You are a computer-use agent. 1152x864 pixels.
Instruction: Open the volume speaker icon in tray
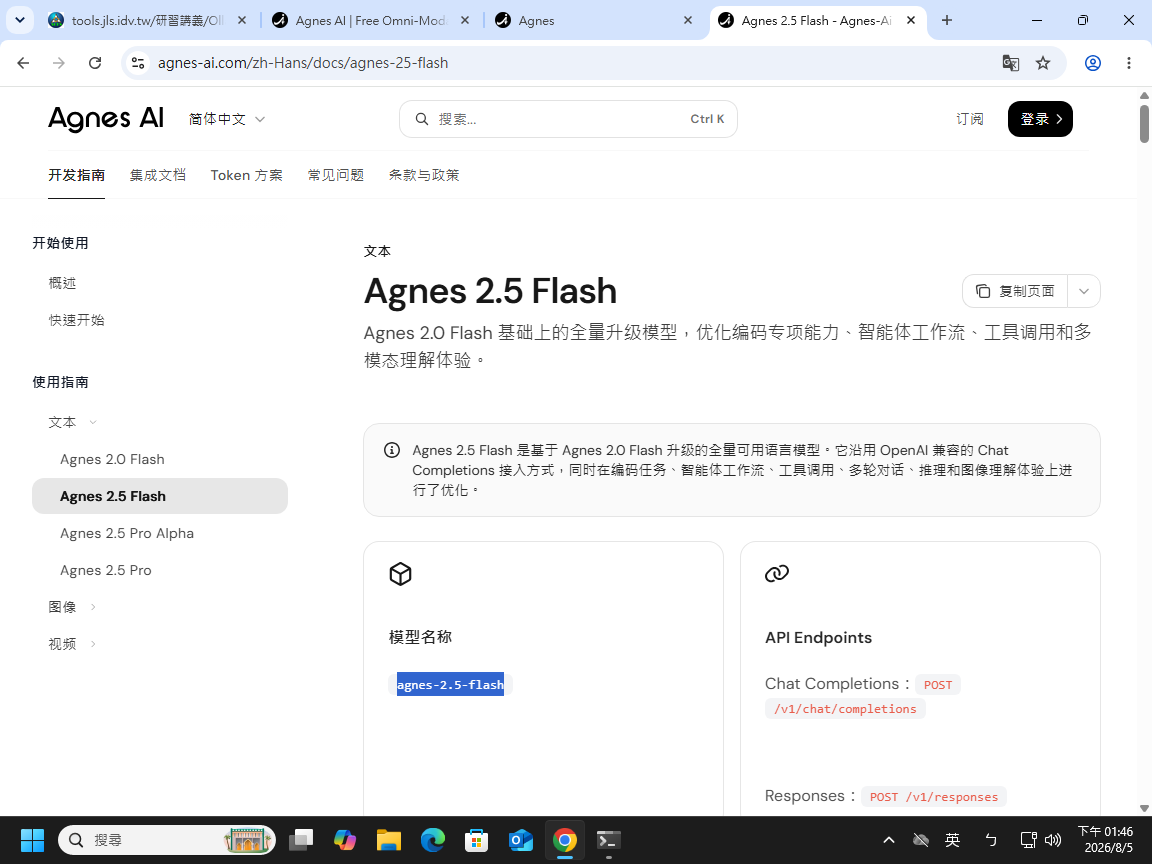(1053, 840)
